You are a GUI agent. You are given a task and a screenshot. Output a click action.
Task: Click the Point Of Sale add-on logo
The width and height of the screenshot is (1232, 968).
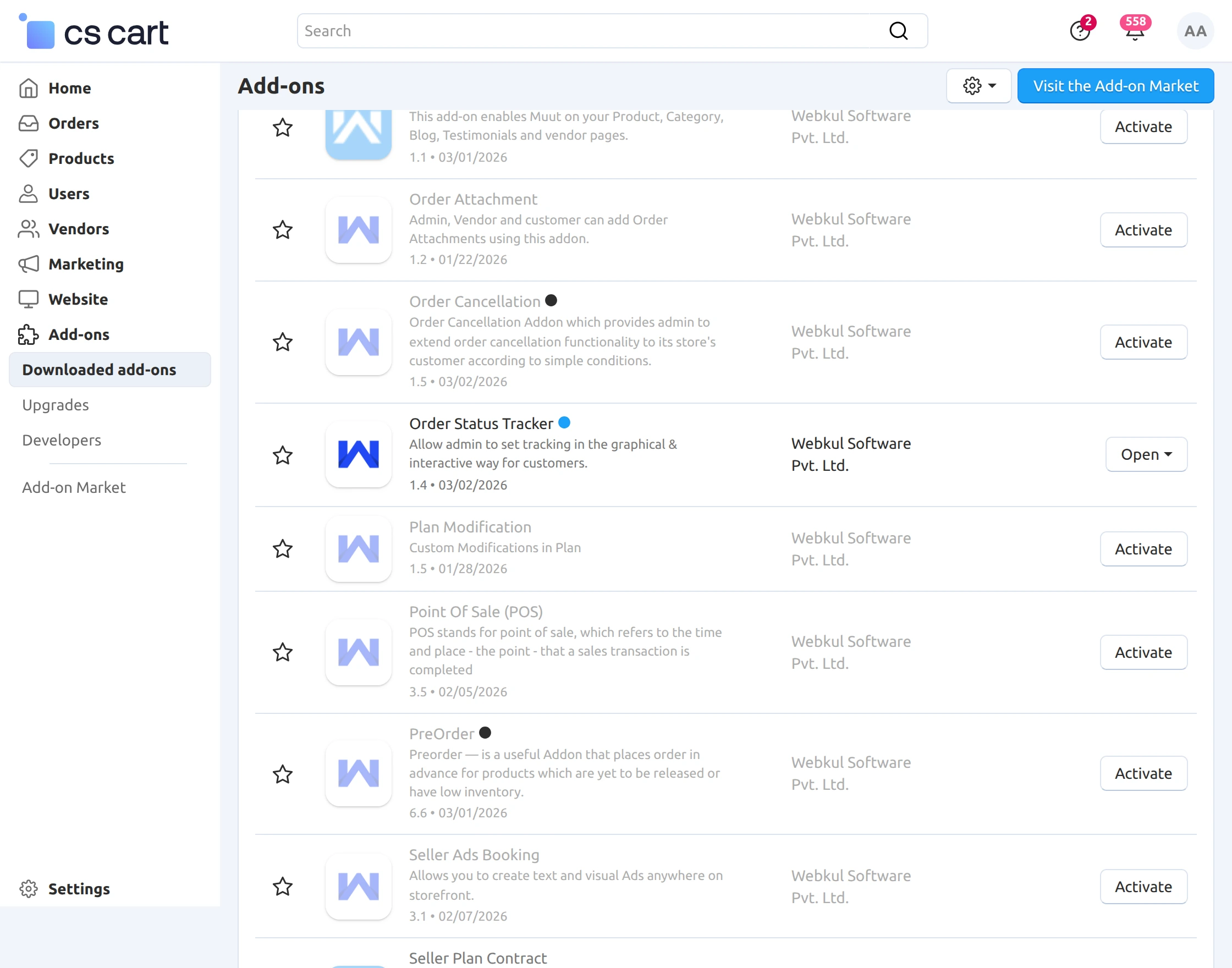(x=358, y=652)
